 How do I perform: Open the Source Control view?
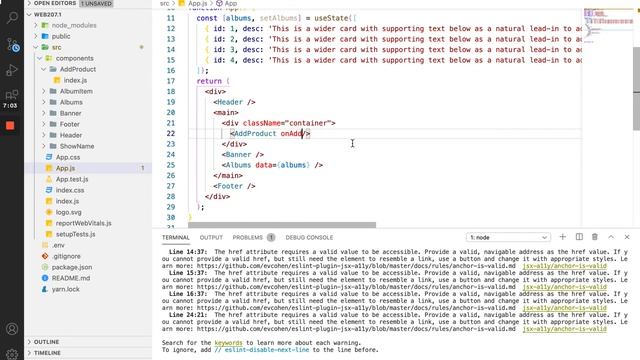tap(12, 45)
